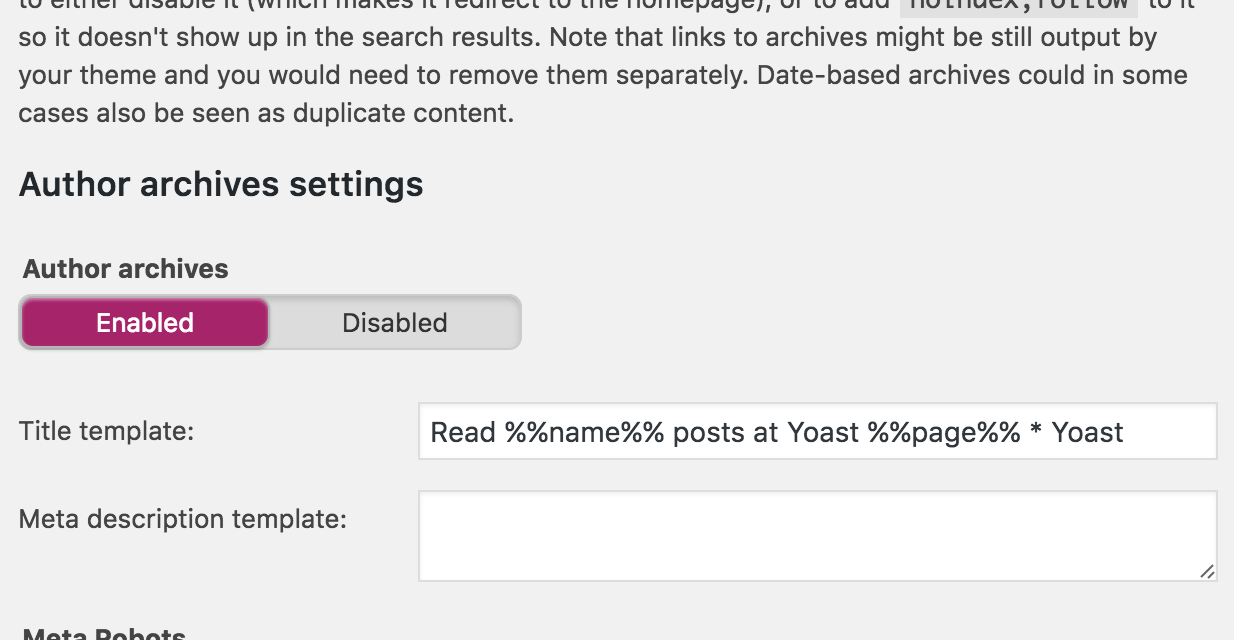The height and width of the screenshot is (640, 1234).
Task: Place cursor on %%page%% in Title template
Action: tap(944, 432)
